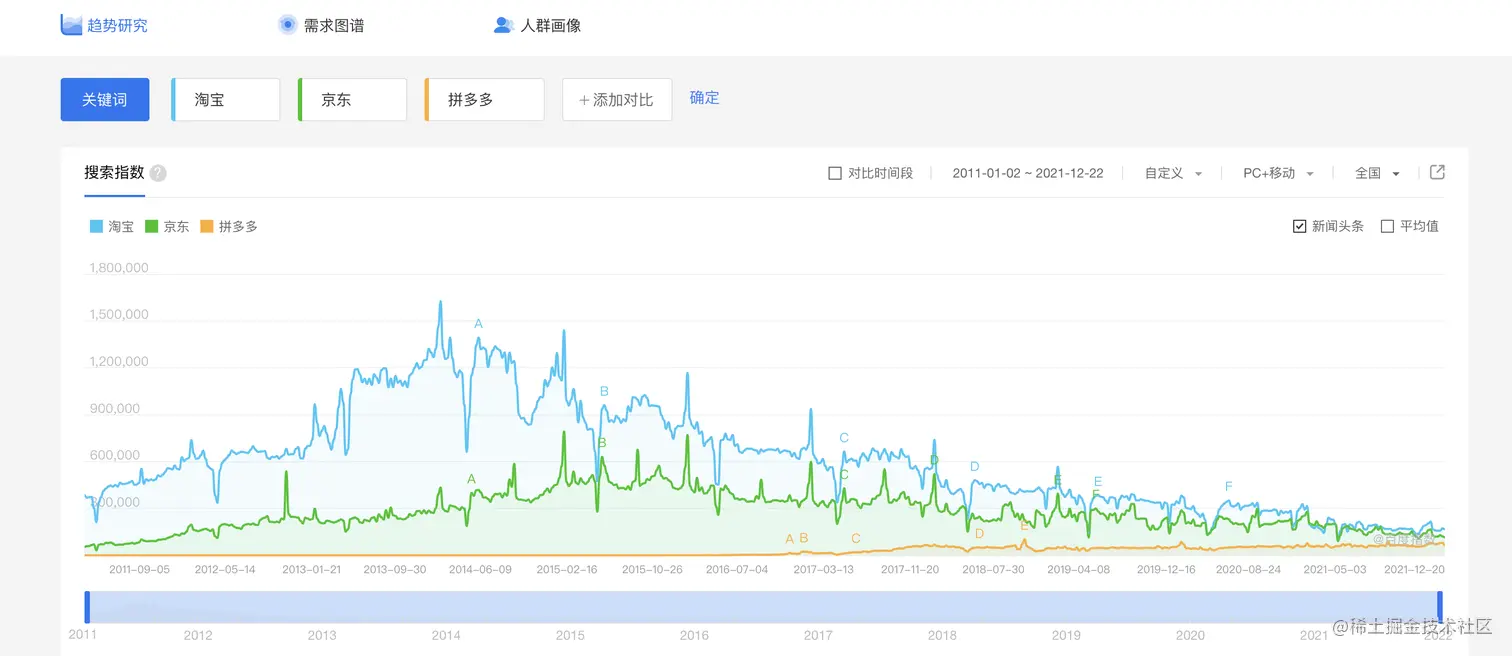Toggle the 淘宝 legend series
The image size is (1512, 656).
pos(112,227)
